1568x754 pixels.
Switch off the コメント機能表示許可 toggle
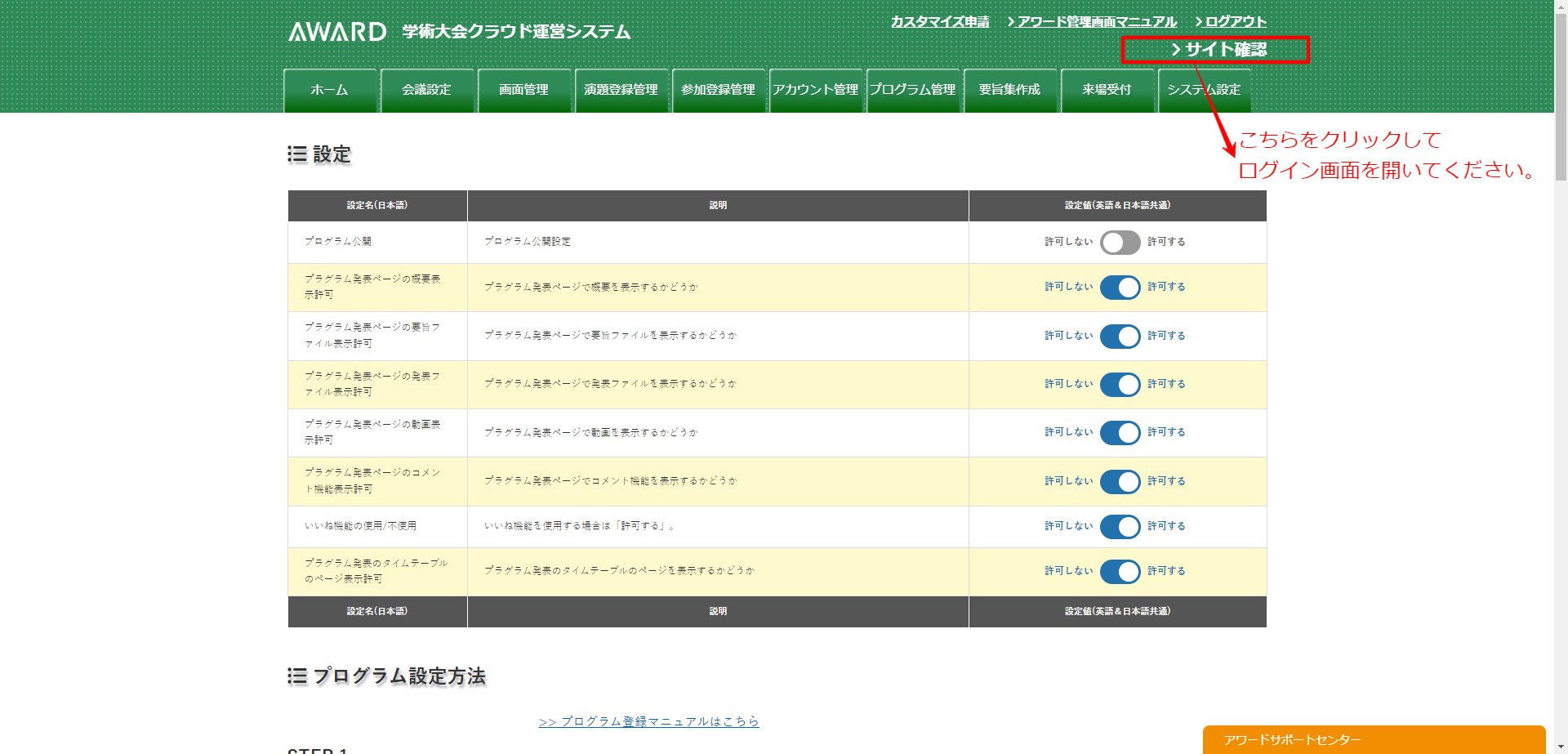(x=1120, y=482)
